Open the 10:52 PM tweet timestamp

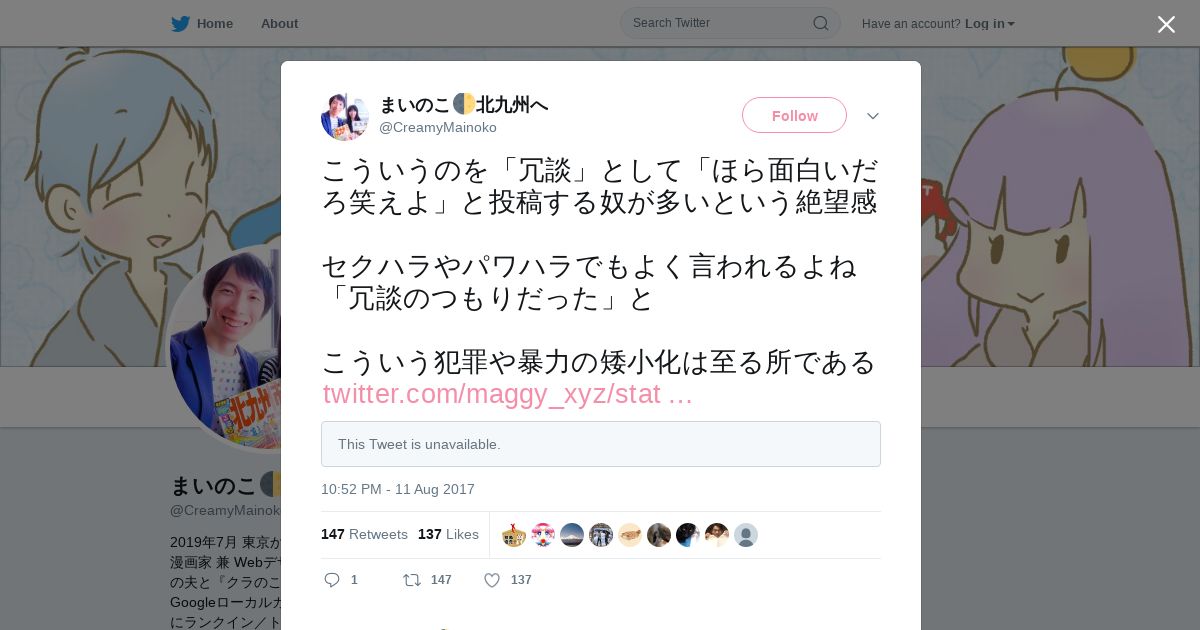(398, 489)
